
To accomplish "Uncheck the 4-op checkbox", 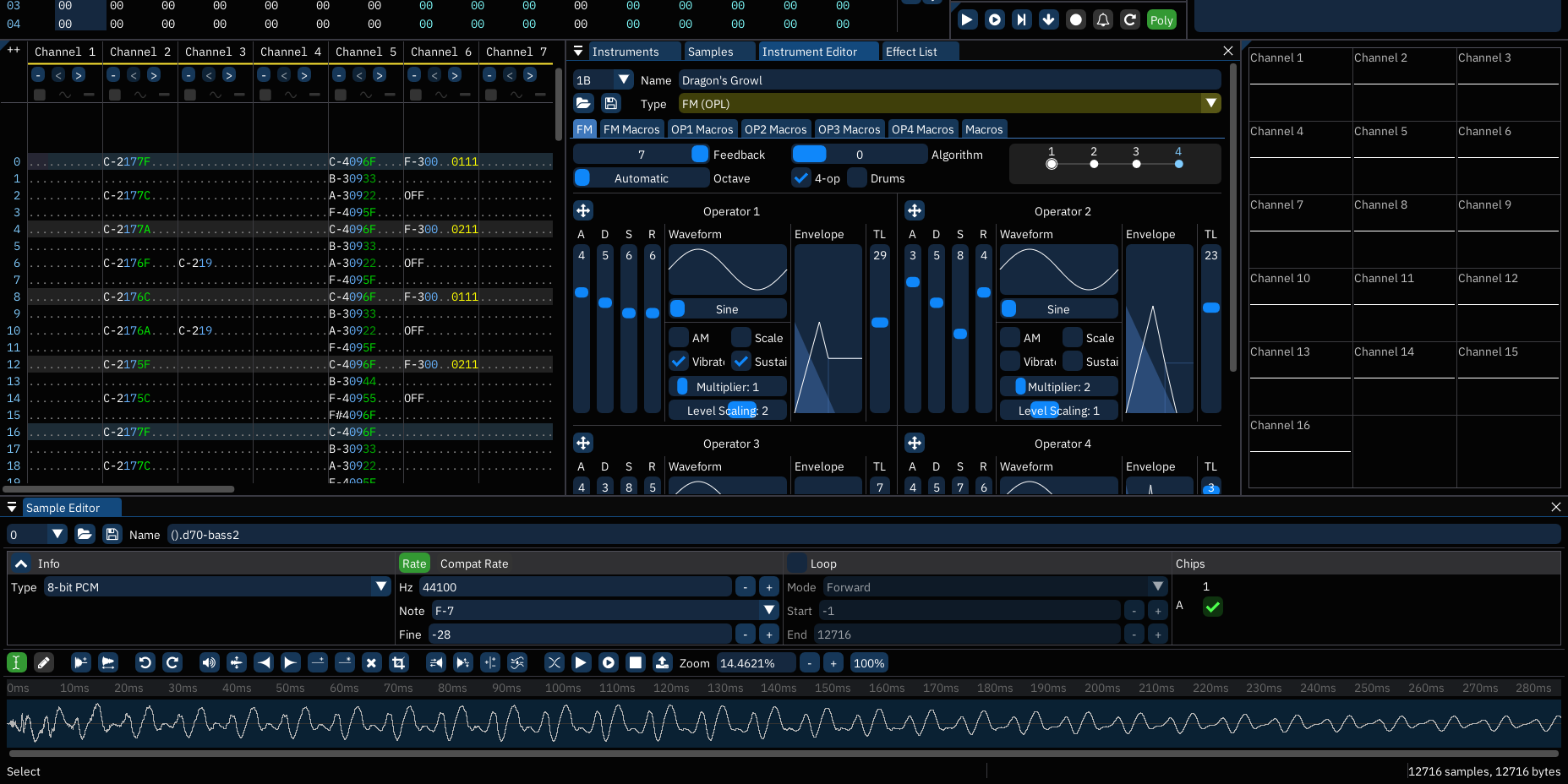I will click(800, 177).
